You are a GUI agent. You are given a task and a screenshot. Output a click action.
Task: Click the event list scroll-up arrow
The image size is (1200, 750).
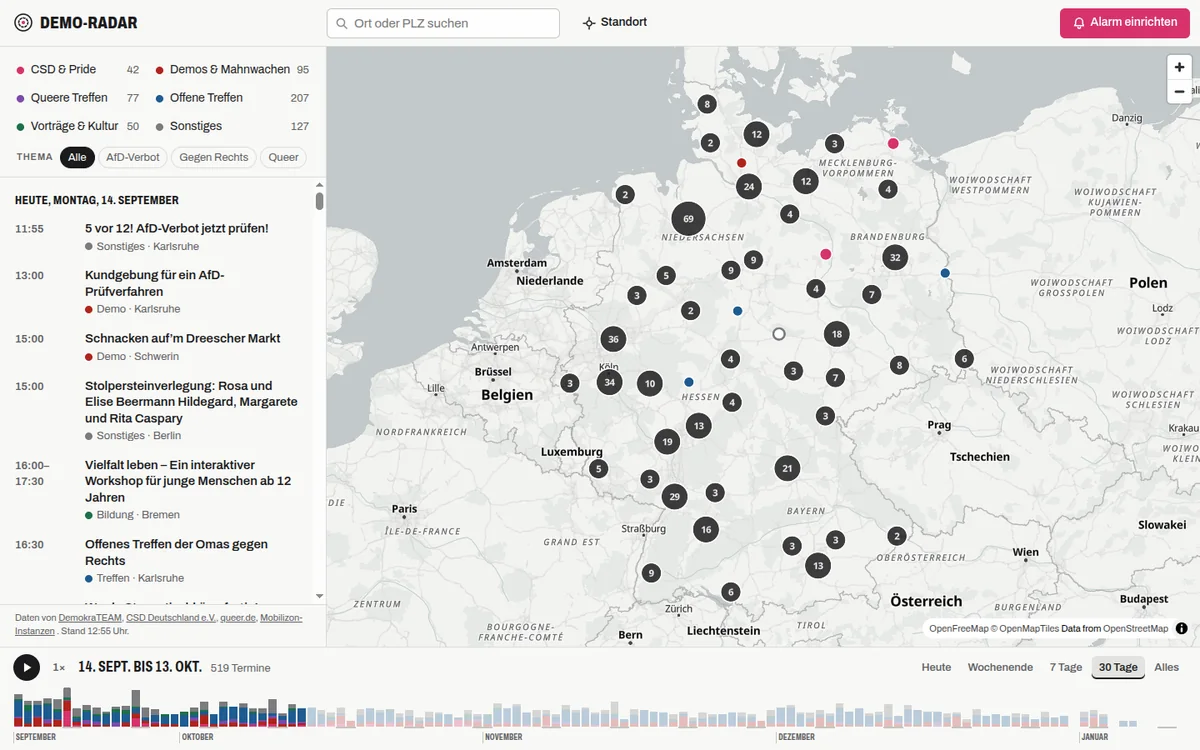(x=320, y=184)
